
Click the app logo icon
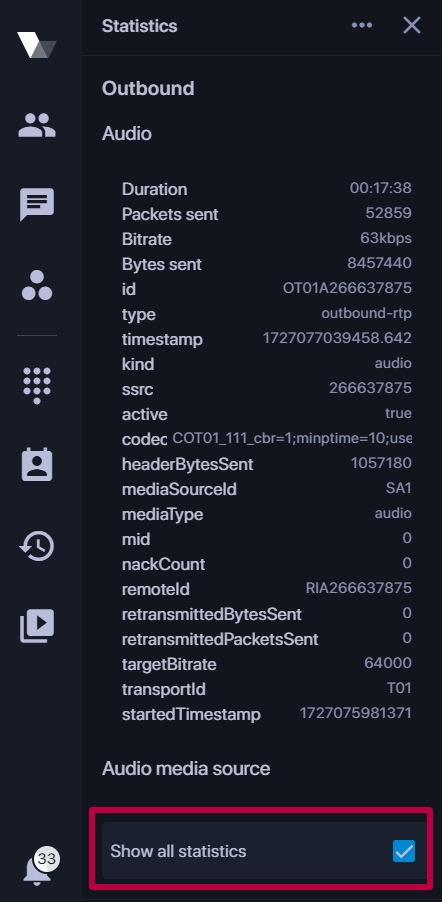click(x=37, y=45)
